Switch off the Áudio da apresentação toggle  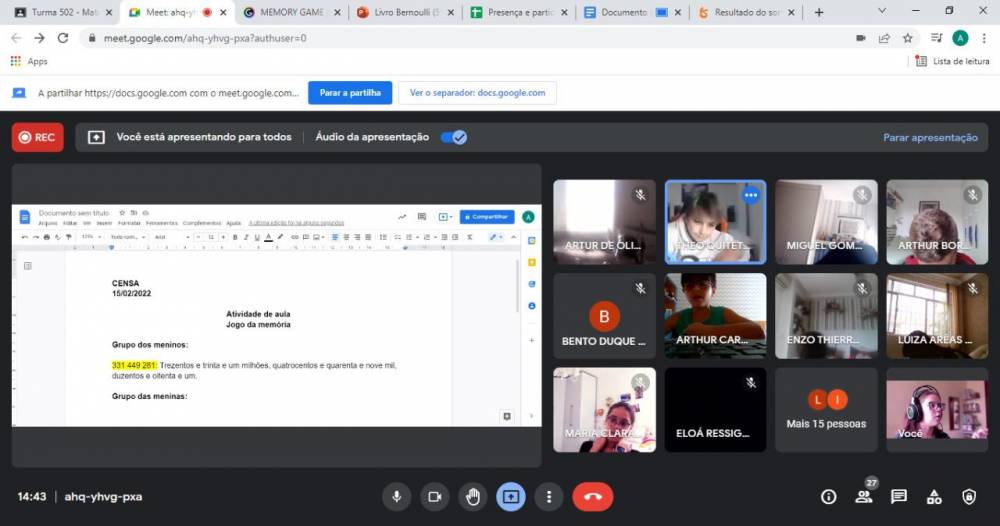(x=454, y=137)
